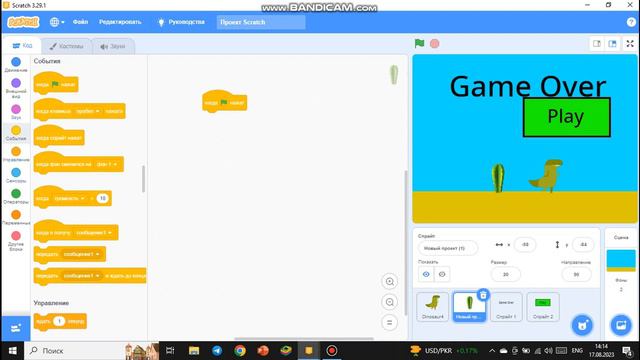Click the project title field 'Проект Scratch'

[x=260, y=22]
